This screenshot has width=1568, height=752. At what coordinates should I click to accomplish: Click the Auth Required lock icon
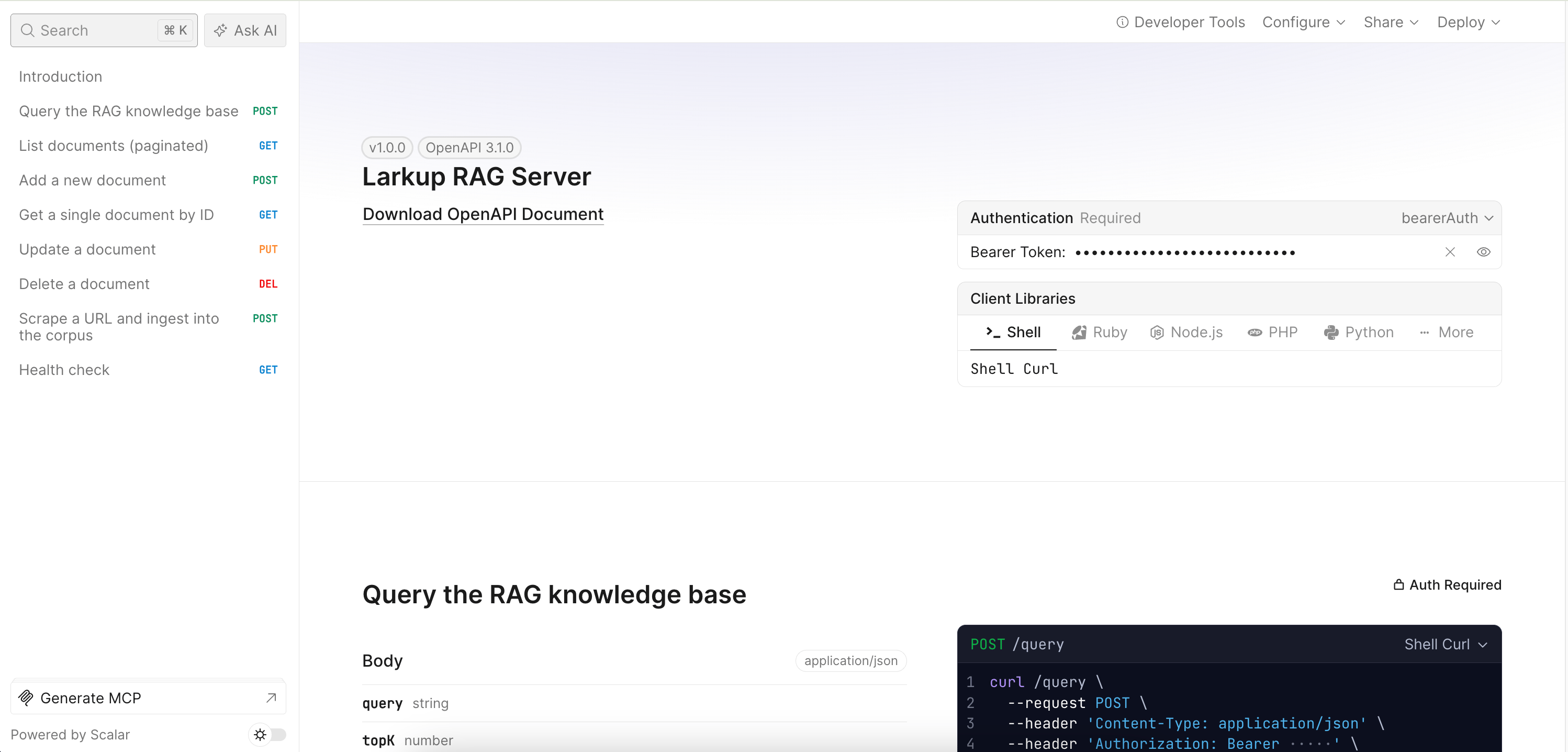click(1399, 584)
